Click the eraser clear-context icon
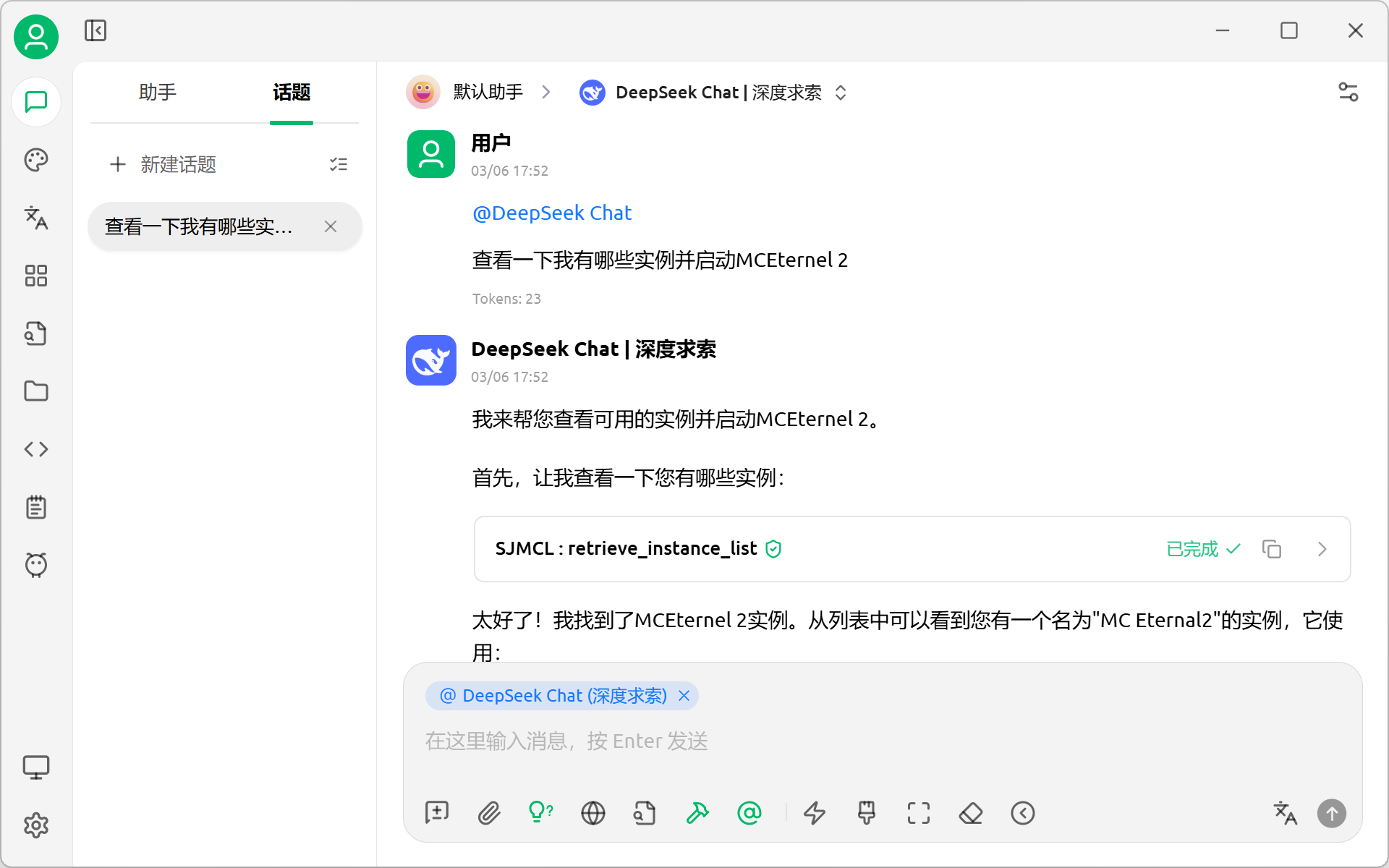The image size is (1389, 868). 971,813
